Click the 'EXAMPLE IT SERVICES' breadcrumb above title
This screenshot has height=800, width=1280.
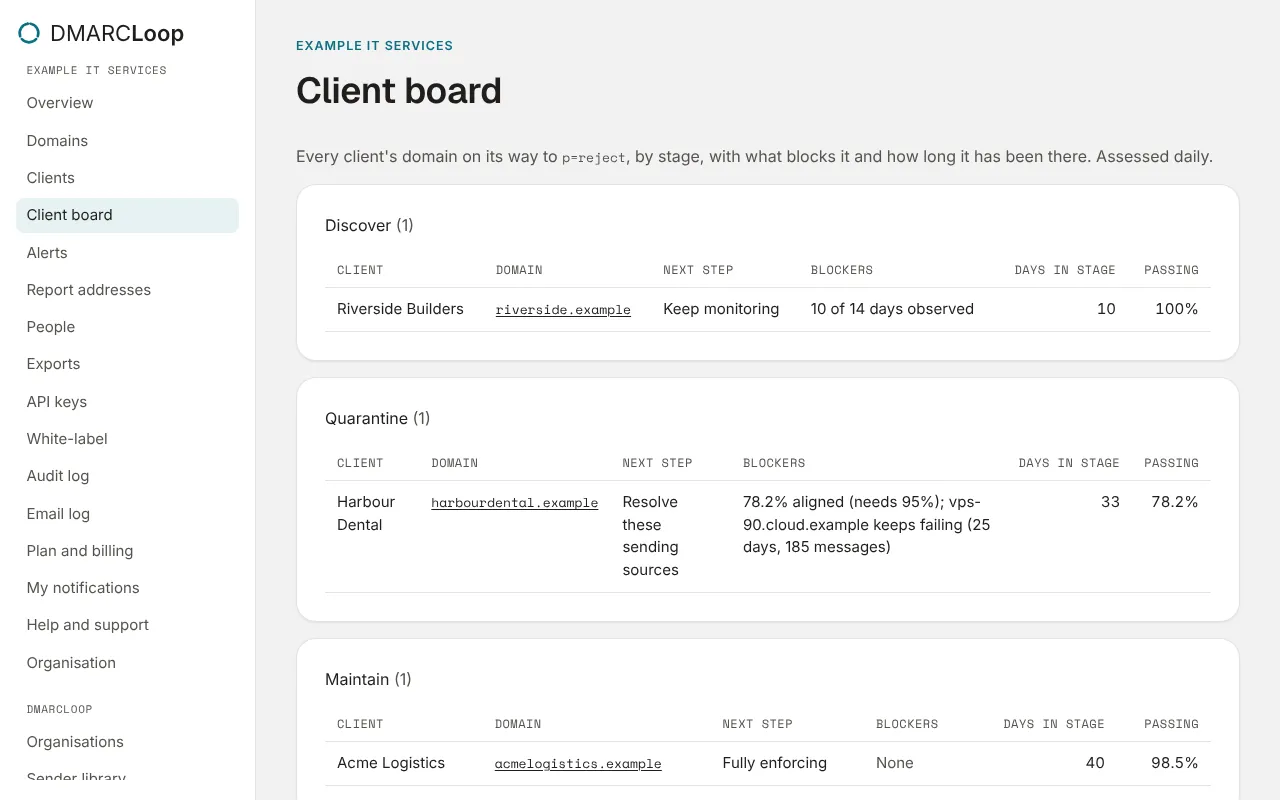coord(374,46)
